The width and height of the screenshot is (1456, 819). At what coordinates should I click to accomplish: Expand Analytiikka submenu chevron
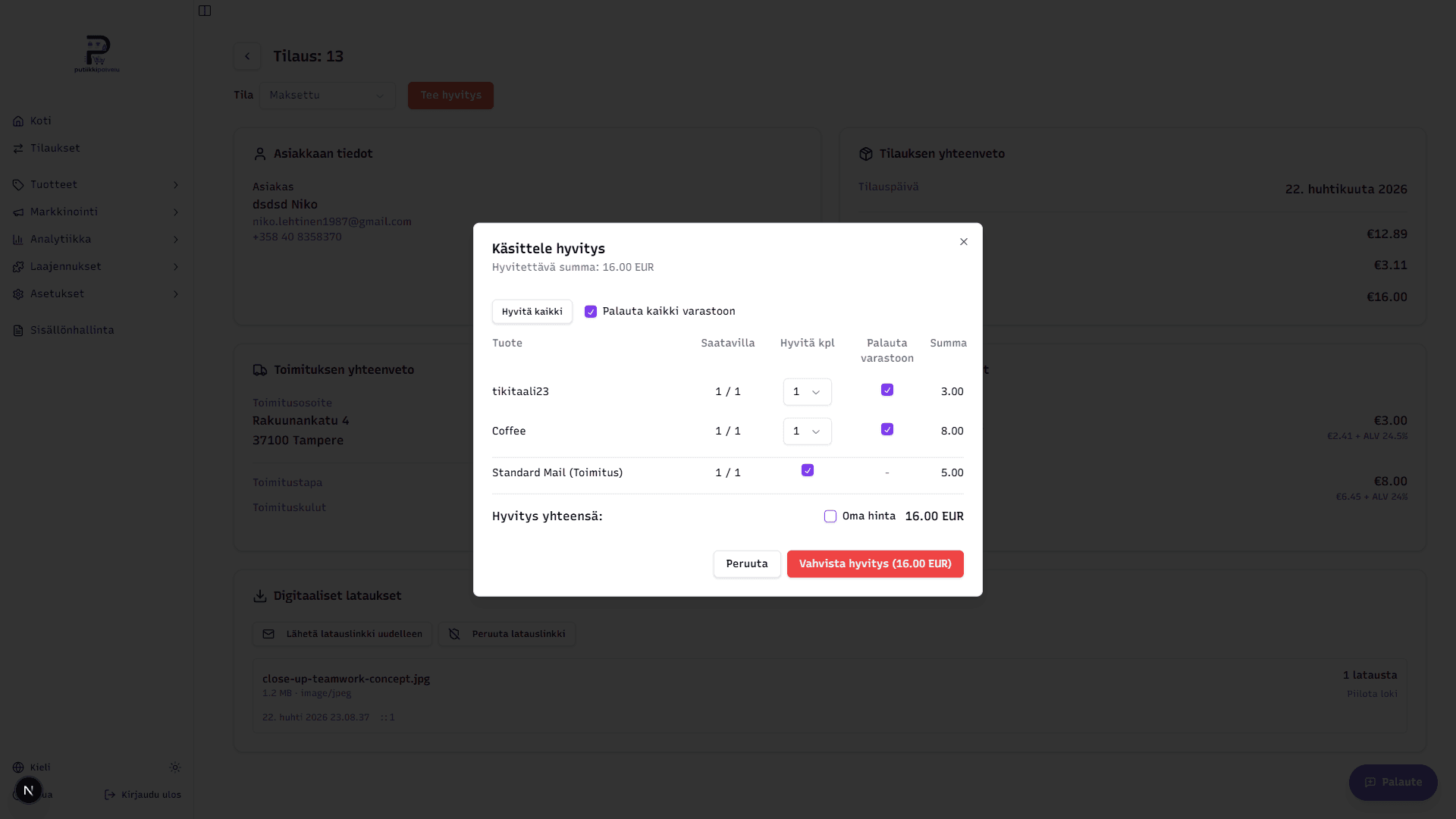[176, 240]
